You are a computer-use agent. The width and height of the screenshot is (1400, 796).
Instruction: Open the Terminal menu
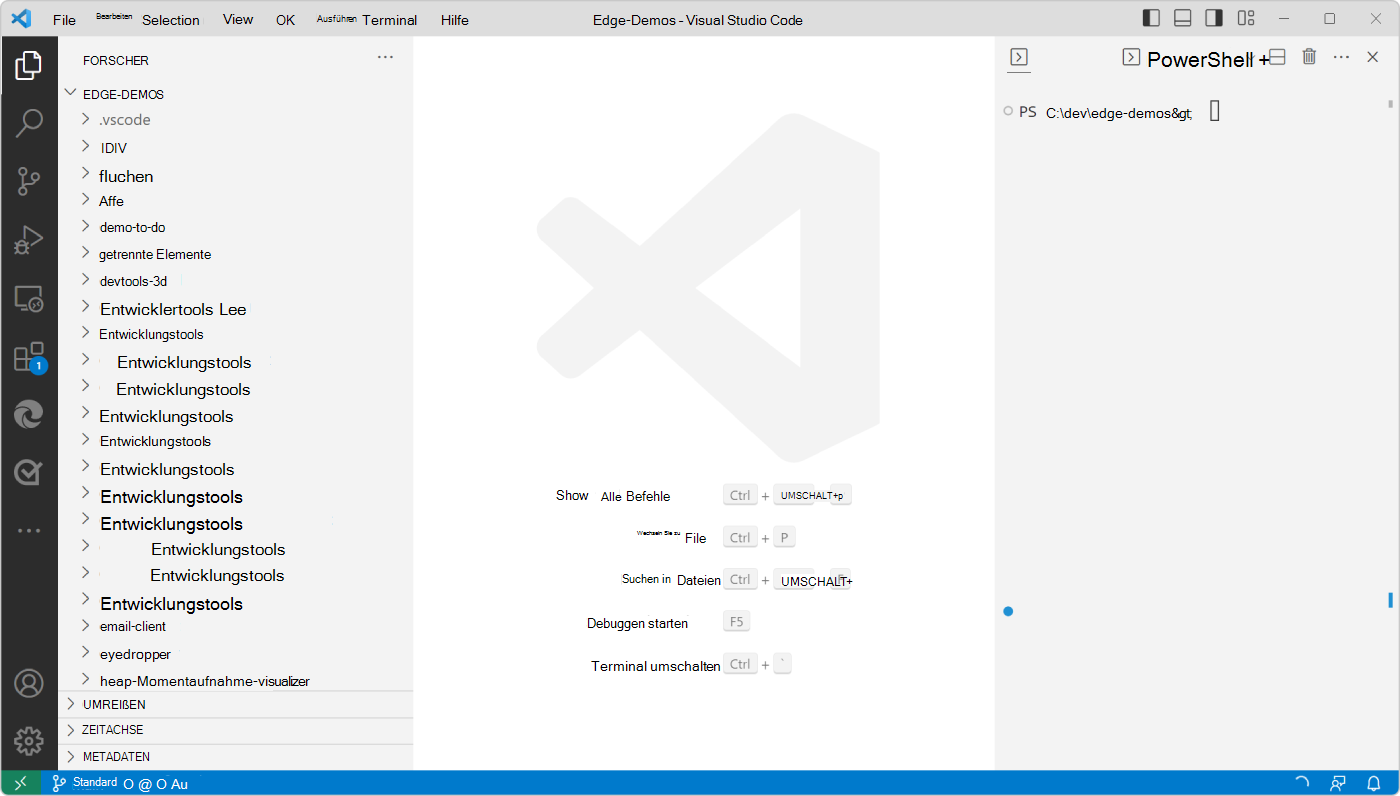tap(389, 19)
